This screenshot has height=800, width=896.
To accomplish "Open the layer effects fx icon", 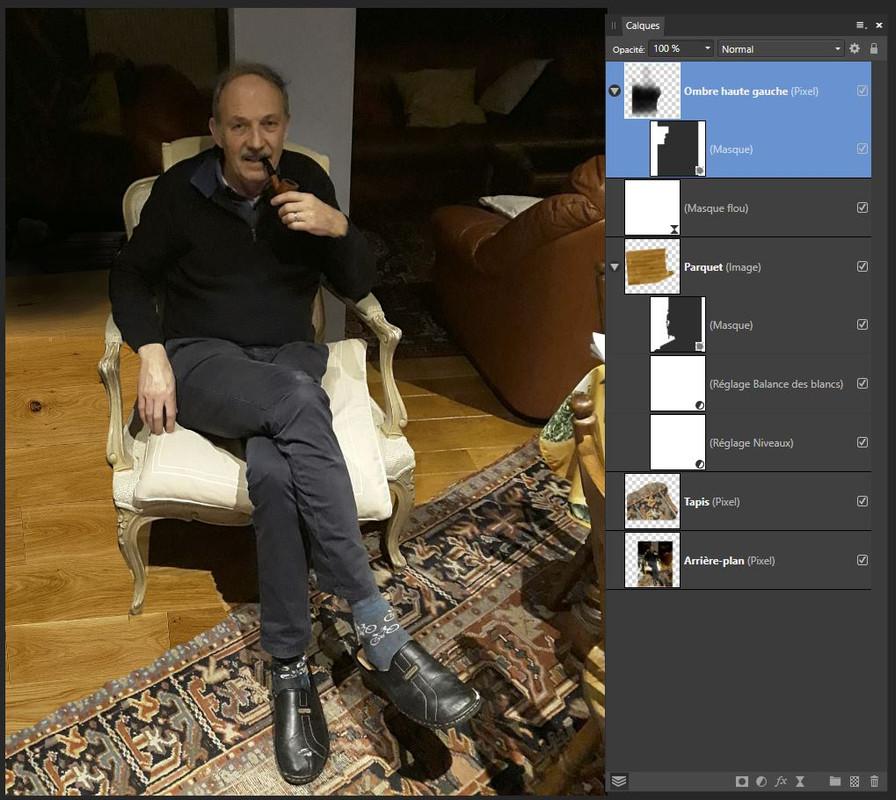I will 781,781.
